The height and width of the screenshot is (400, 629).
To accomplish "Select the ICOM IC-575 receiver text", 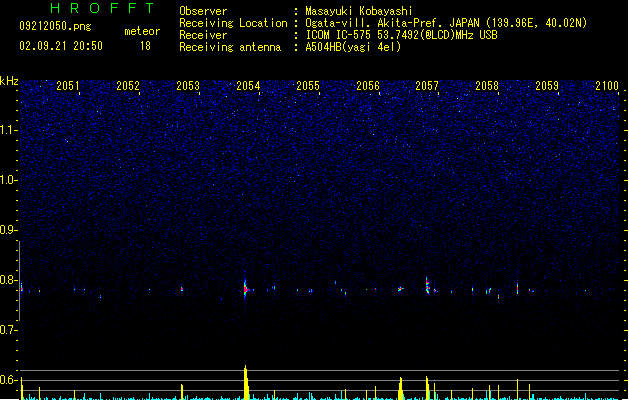I will point(401,35).
